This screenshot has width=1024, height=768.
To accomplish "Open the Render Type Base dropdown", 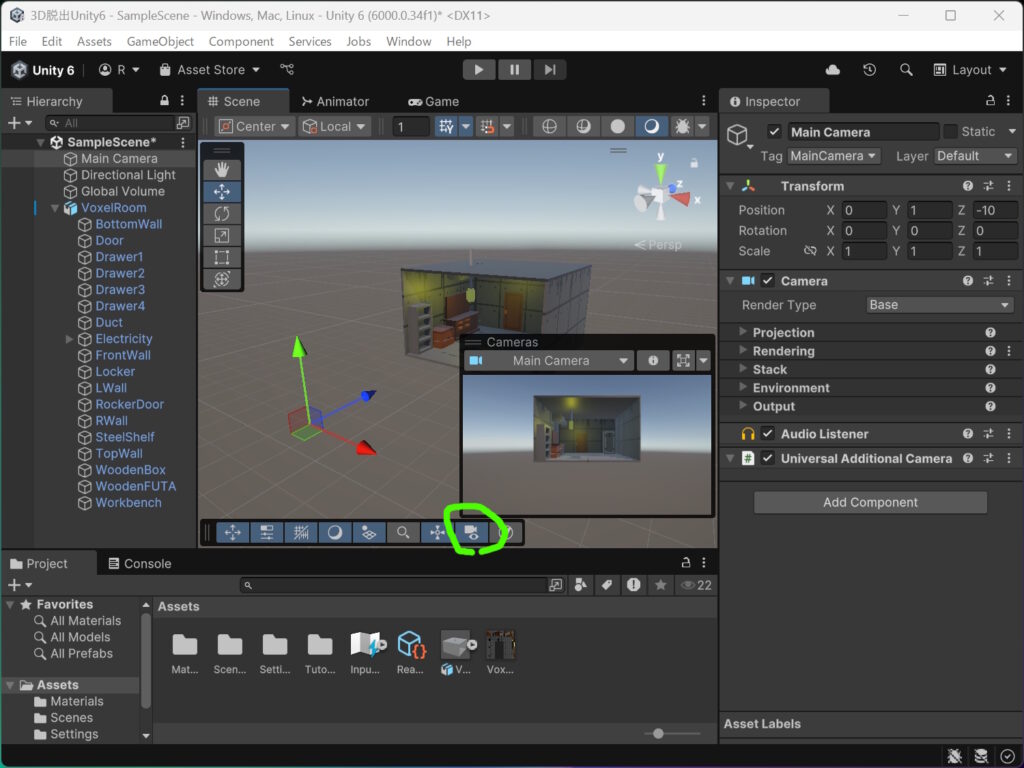I will 939,305.
